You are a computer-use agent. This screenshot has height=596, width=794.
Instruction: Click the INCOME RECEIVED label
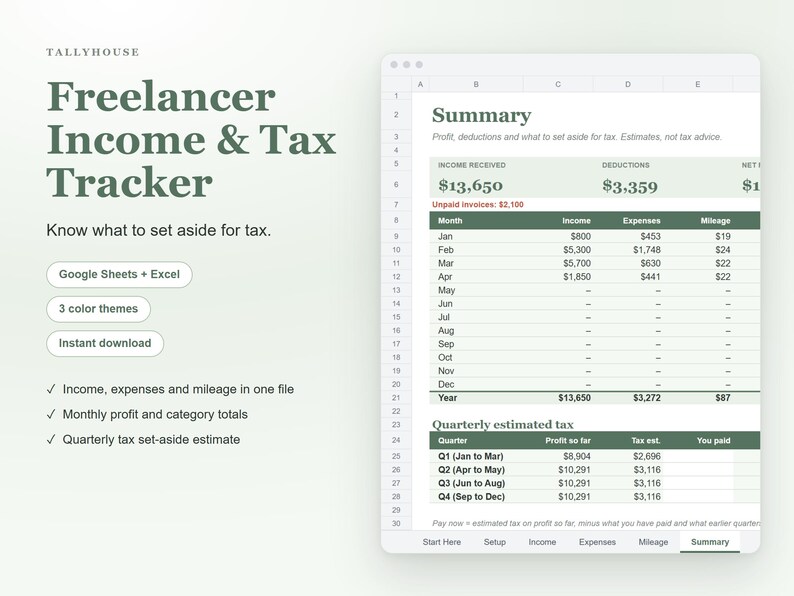tap(471, 165)
